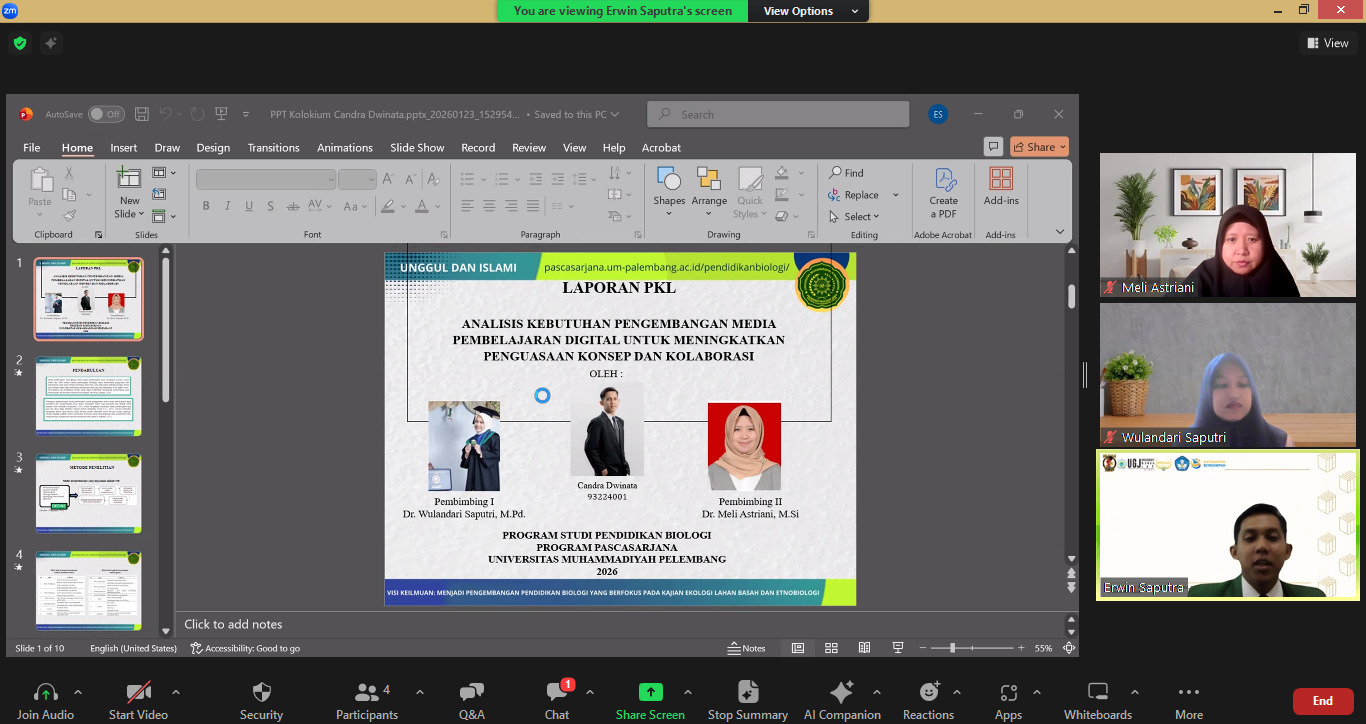The width and height of the screenshot is (1366, 724).
Task: Open the Zoom Security options
Action: point(261,700)
